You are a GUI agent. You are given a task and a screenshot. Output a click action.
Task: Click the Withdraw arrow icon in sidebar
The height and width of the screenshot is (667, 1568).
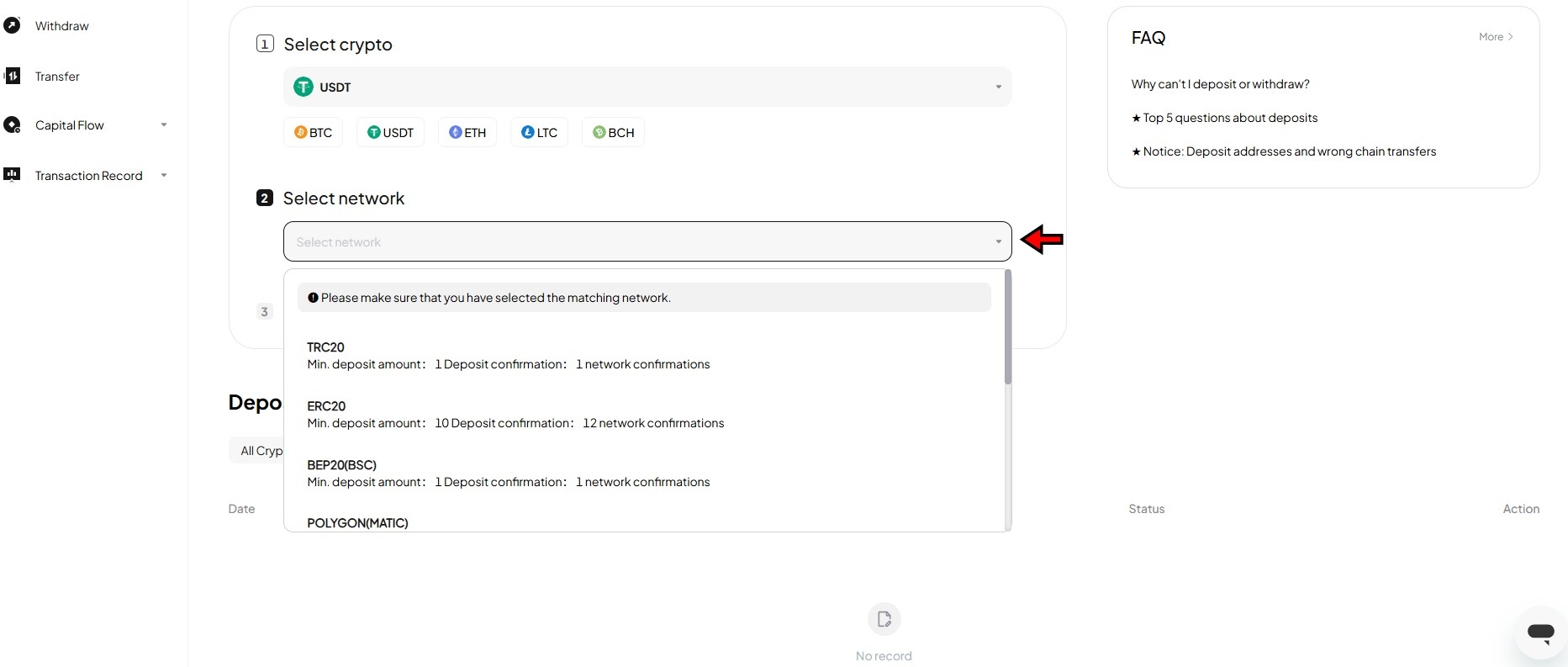coord(12,25)
